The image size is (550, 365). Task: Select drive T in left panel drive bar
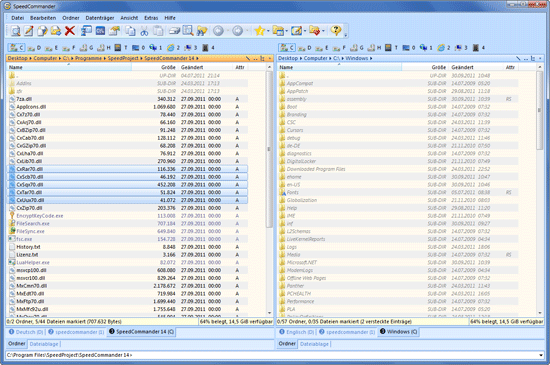pos(121,47)
